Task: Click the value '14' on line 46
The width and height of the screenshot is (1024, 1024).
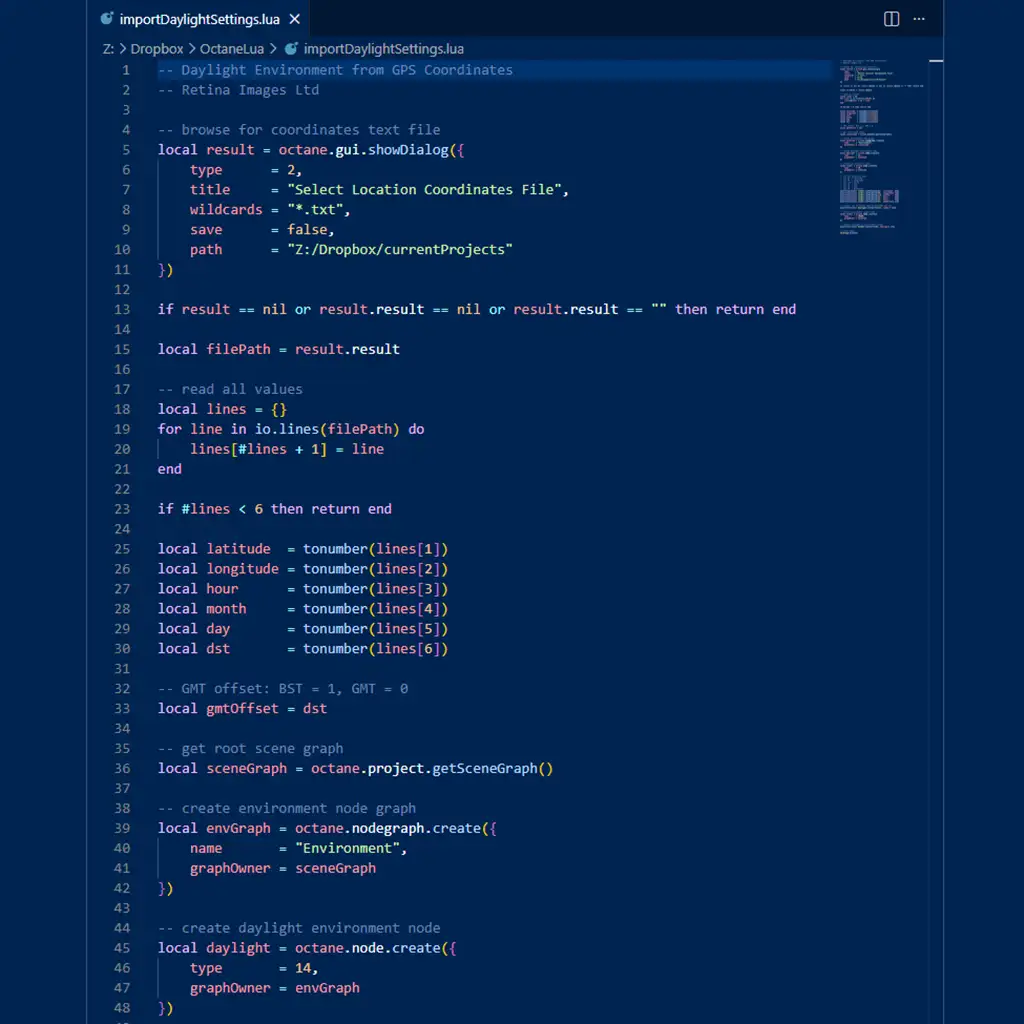Action: tap(303, 968)
